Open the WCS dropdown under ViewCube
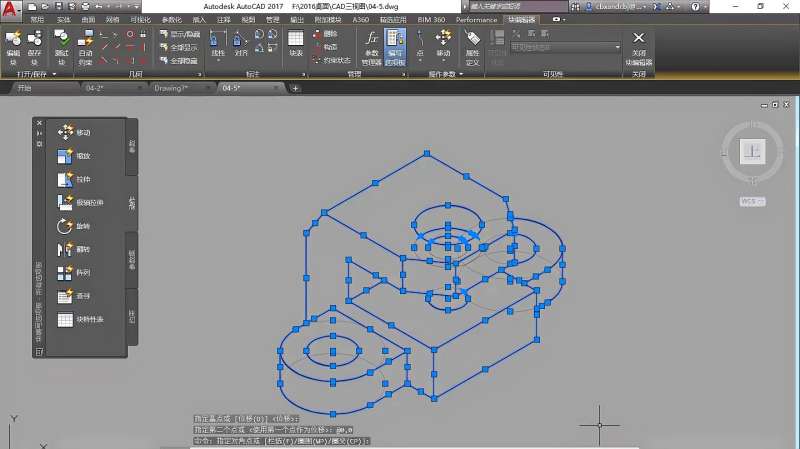 752,202
